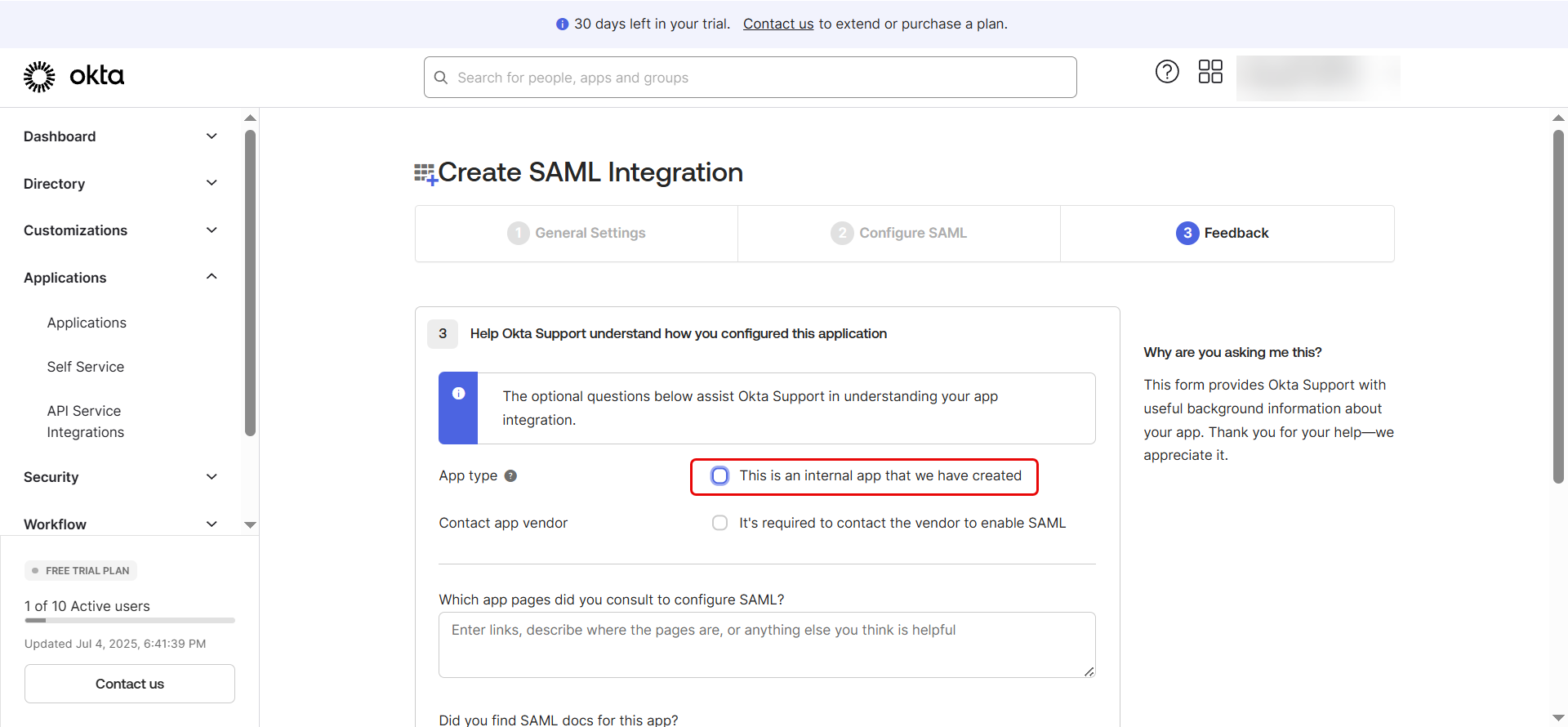
Task: Click the trial info icon in banner
Action: click(x=562, y=25)
